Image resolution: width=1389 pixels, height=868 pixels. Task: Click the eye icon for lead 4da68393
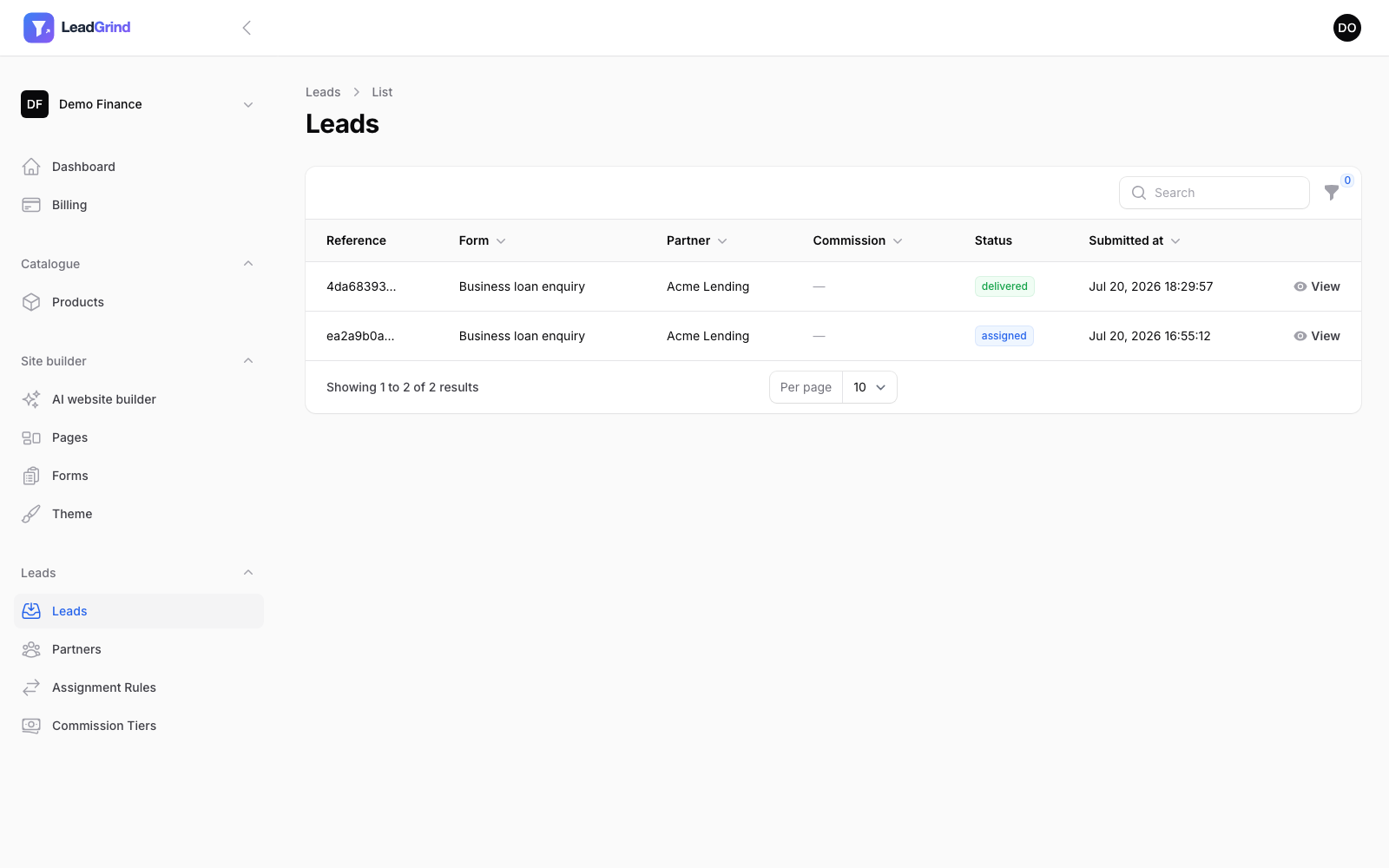pos(1300,286)
